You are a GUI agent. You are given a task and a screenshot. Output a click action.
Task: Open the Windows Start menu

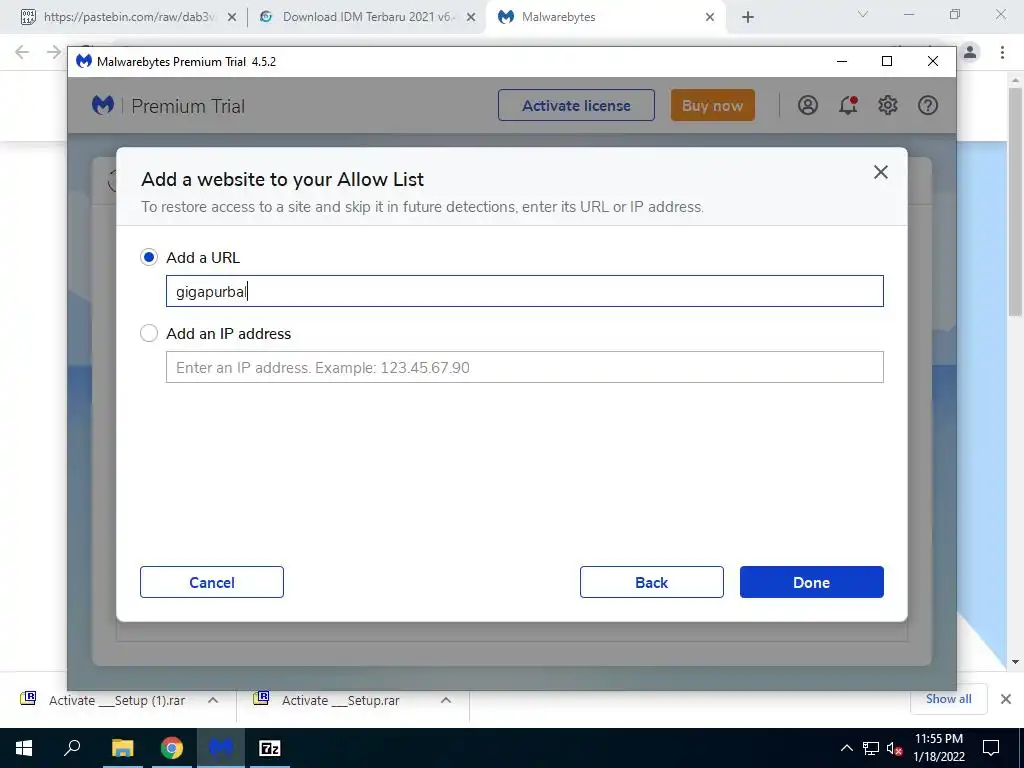pos(24,748)
